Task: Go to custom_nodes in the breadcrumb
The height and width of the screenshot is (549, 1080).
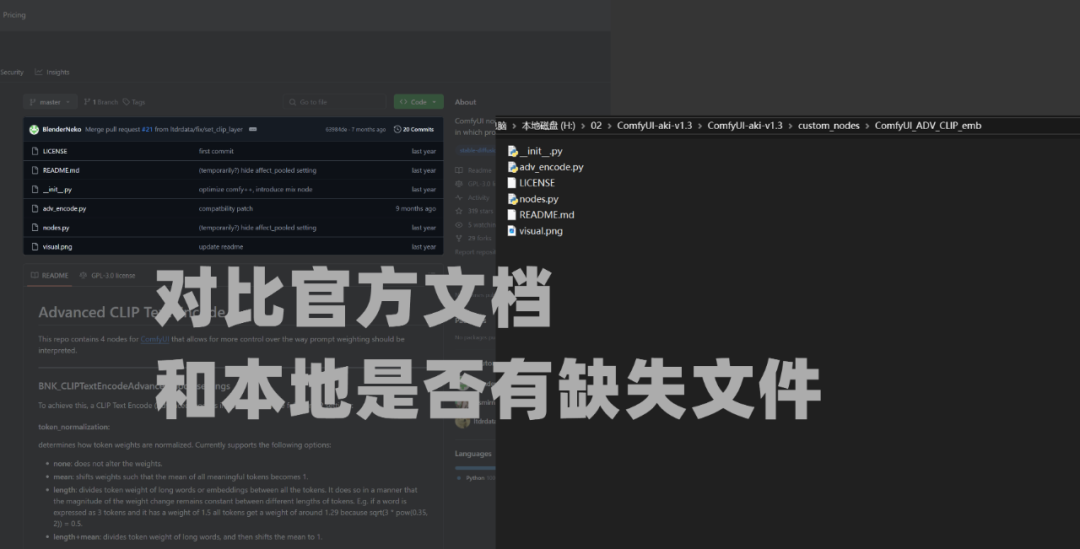Action: click(x=829, y=125)
